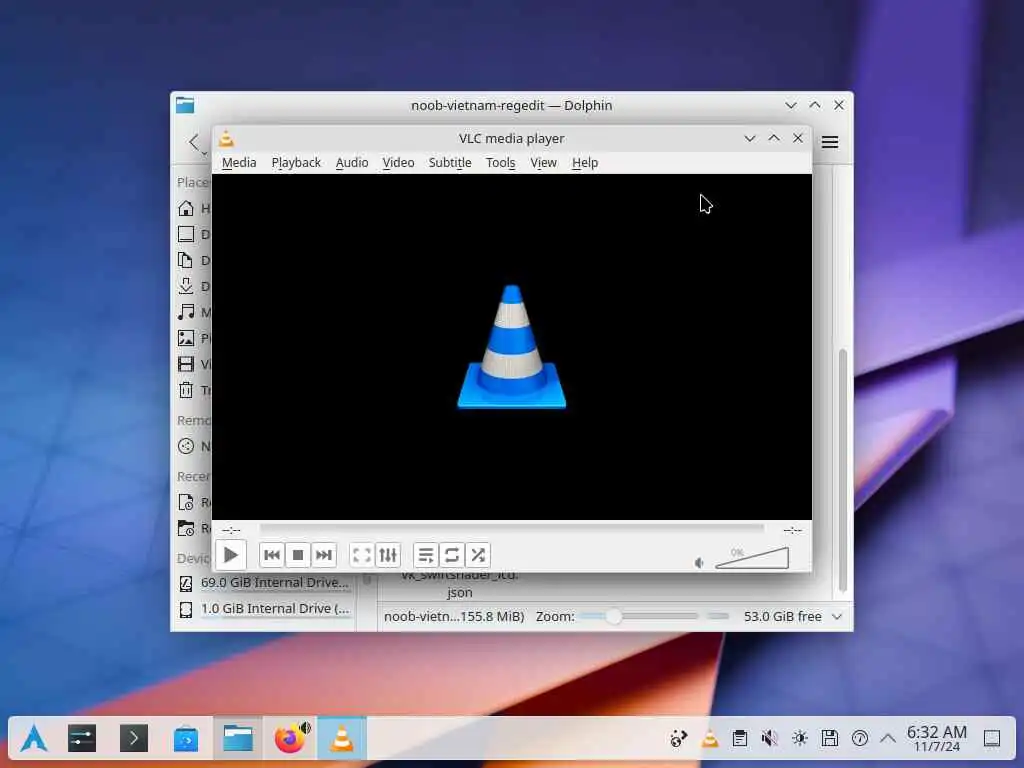
Task: Open VLC Media menu
Action: [x=239, y=163]
